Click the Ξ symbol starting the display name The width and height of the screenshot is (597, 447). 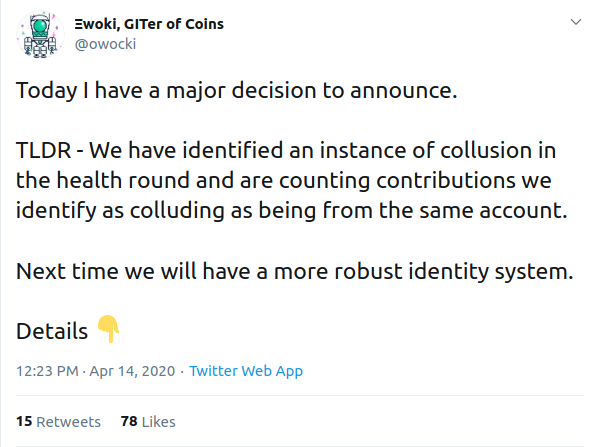[78, 24]
